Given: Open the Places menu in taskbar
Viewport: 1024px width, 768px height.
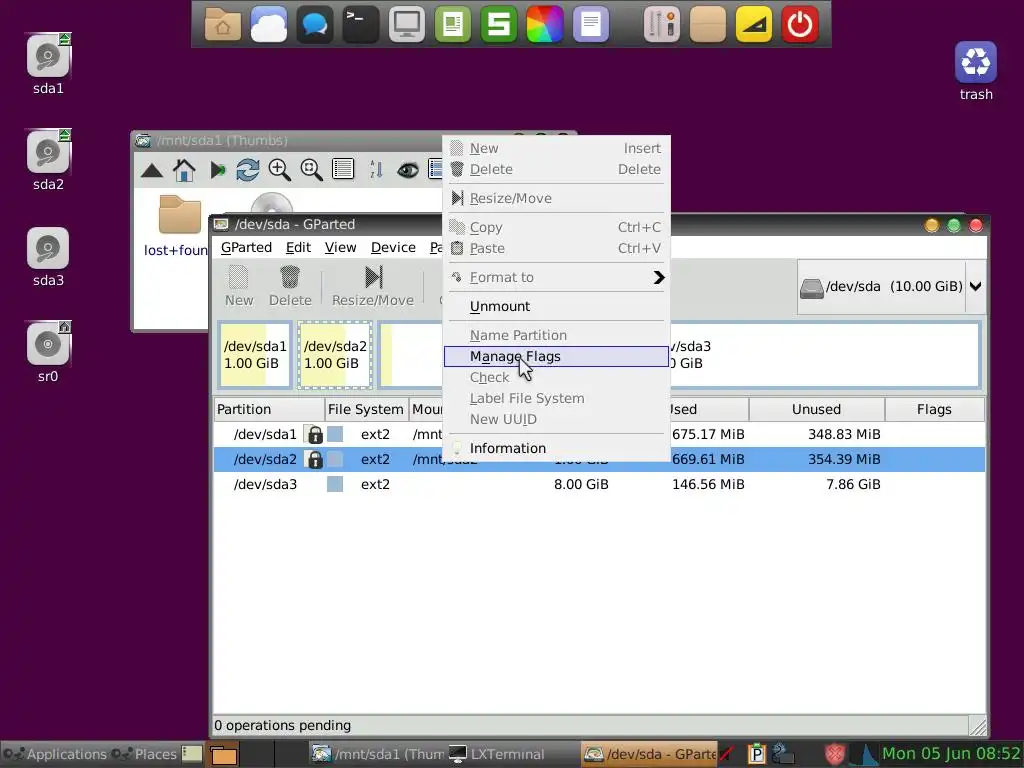Looking at the screenshot, I should (x=144, y=754).
